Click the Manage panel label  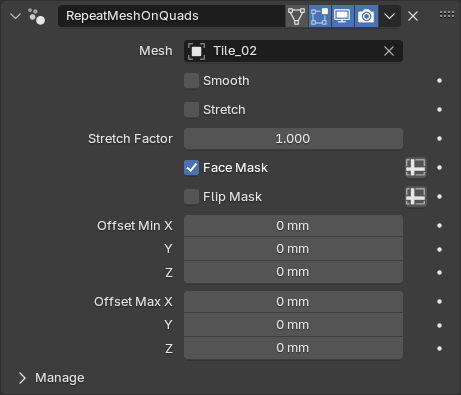[60, 378]
